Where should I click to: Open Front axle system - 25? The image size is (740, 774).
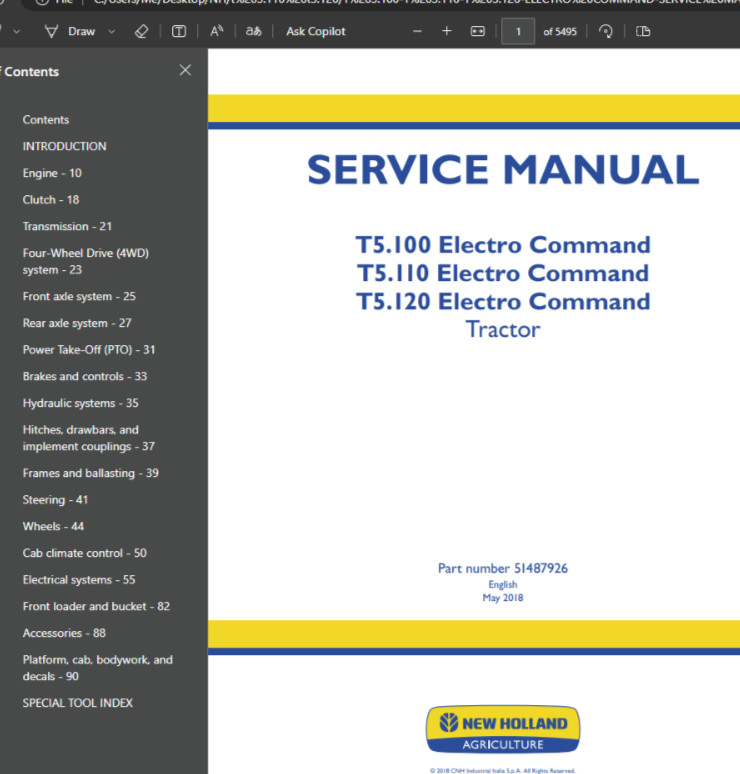click(x=79, y=297)
